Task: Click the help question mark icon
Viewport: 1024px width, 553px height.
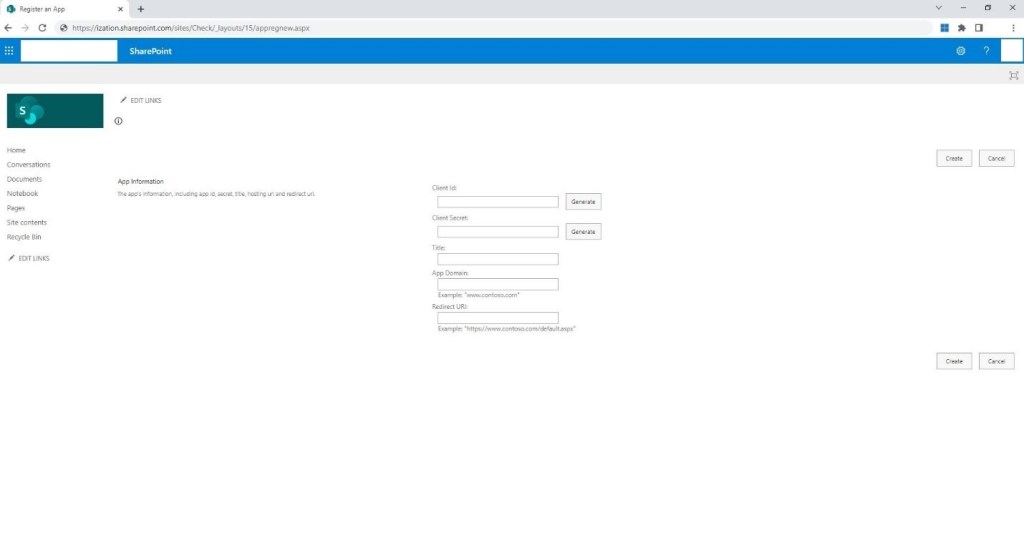Action: [986, 51]
